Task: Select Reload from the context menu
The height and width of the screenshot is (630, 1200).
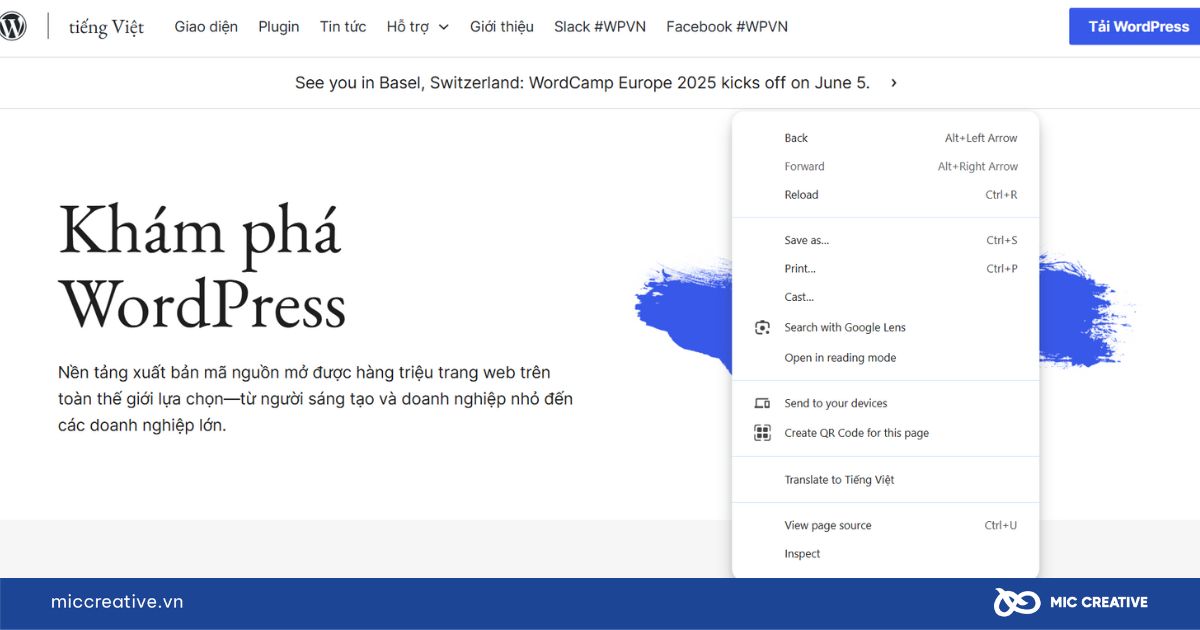Action: (886, 195)
